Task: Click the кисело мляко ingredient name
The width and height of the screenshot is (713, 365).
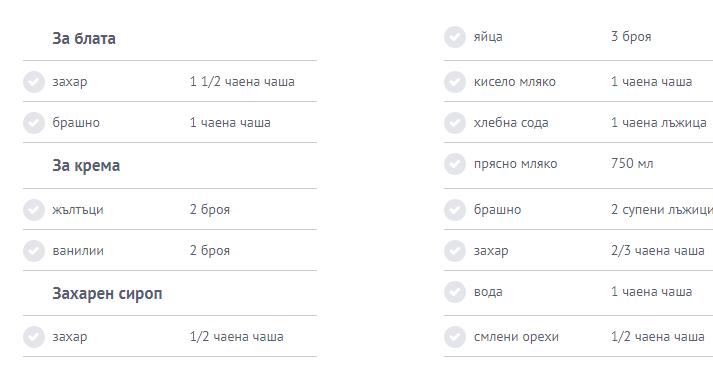Action: (x=515, y=82)
